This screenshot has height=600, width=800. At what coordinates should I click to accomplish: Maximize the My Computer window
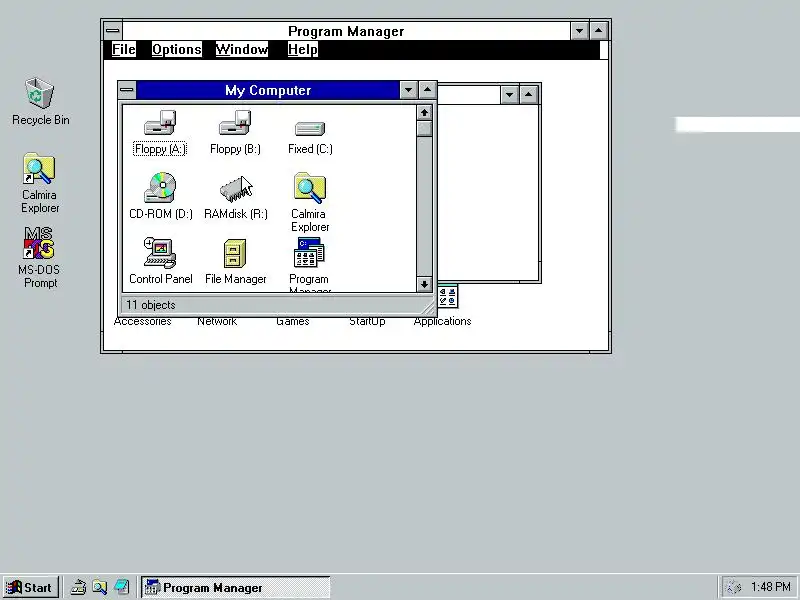click(428, 90)
